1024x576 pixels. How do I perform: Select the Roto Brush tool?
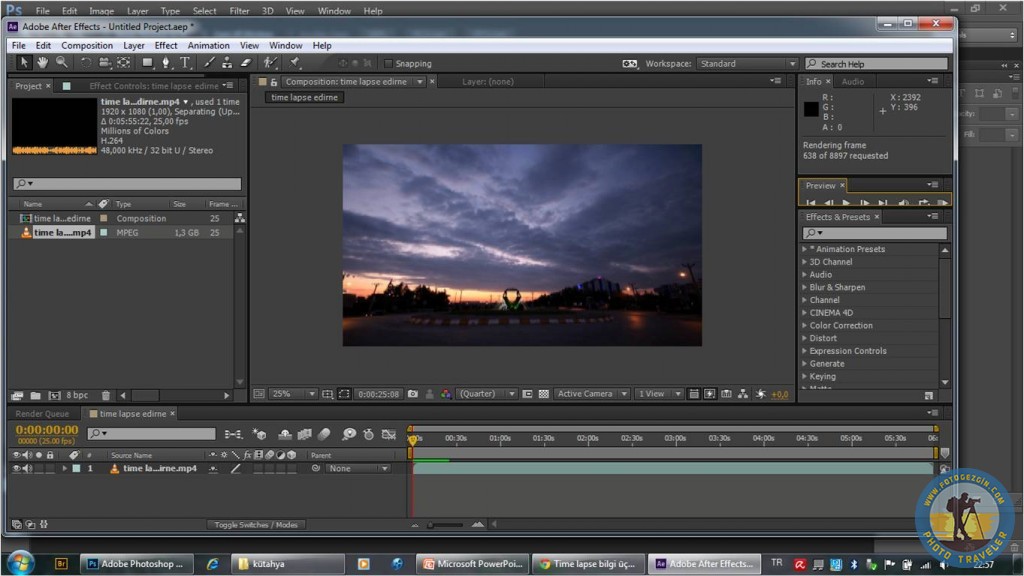click(x=270, y=63)
